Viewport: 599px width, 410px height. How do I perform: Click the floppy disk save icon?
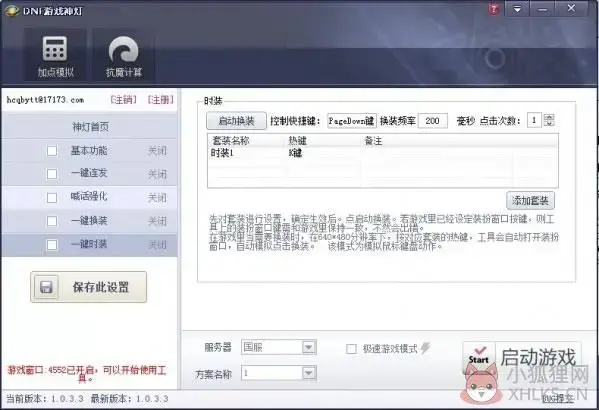coord(46,287)
